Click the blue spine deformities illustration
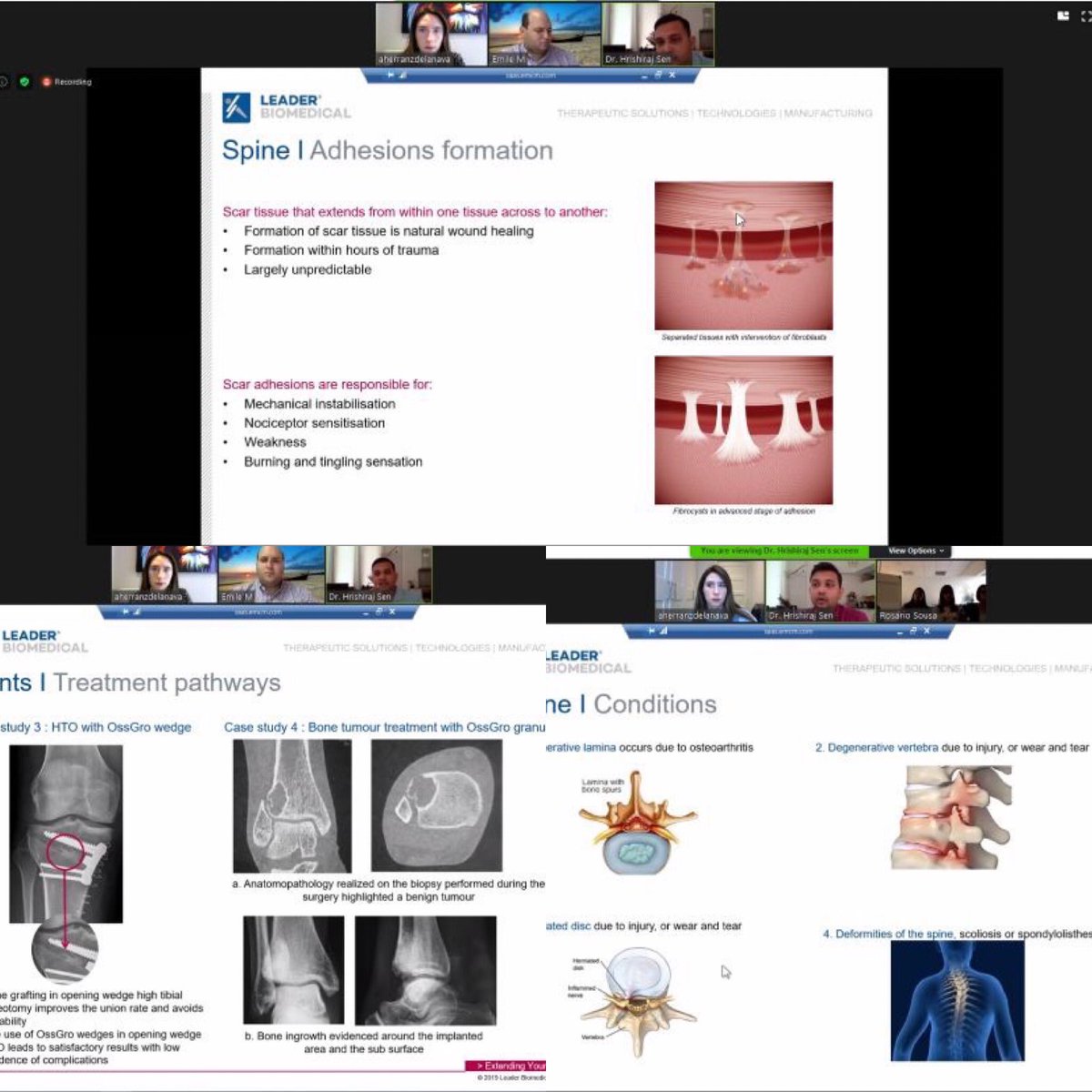 click(957, 1001)
